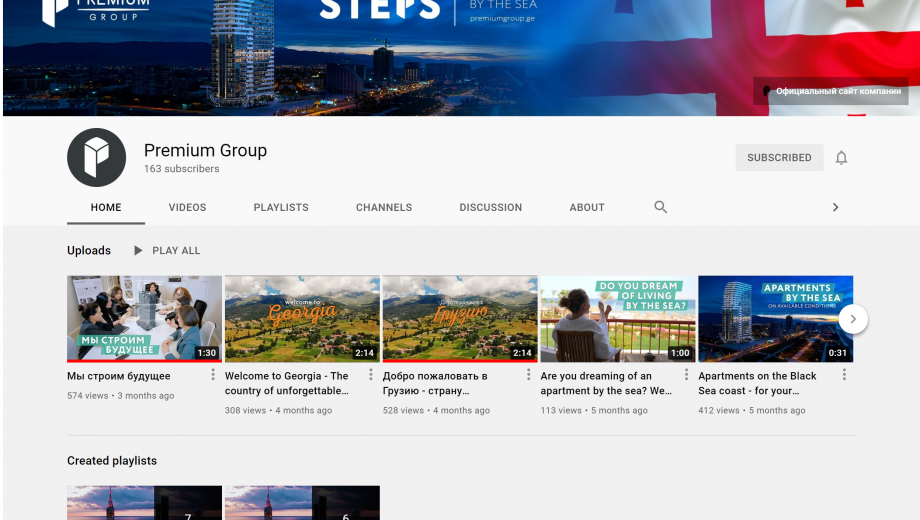Switch to the Videos tab

click(x=188, y=208)
